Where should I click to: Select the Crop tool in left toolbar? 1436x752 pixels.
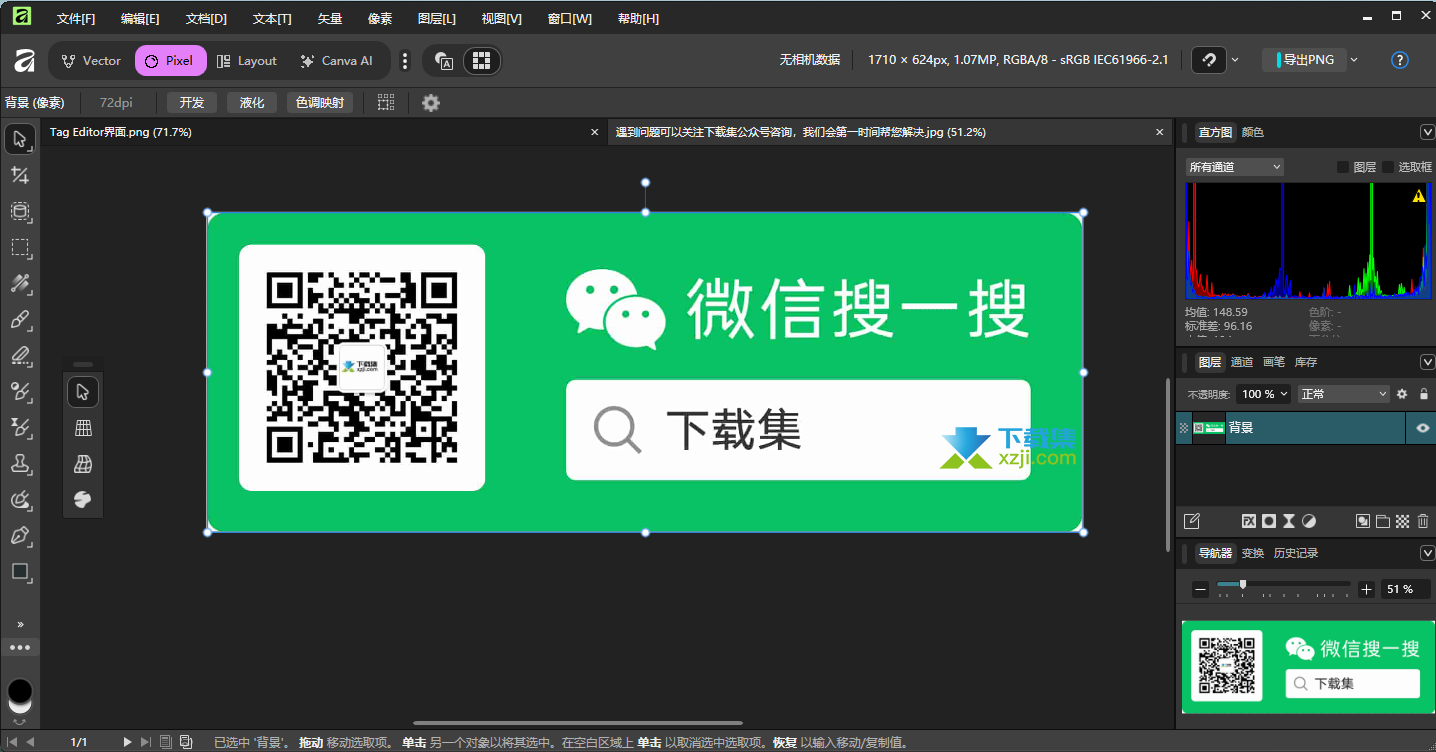pyautogui.click(x=20, y=176)
